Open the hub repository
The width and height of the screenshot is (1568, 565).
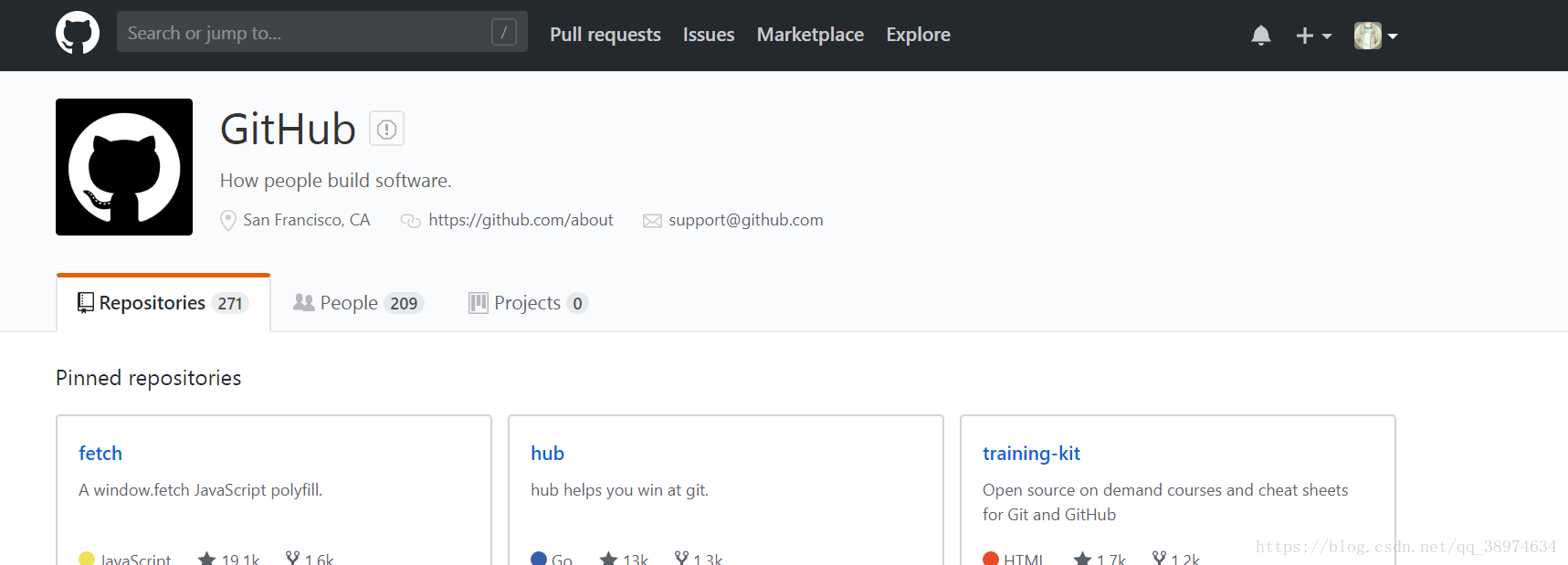click(547, 454)
